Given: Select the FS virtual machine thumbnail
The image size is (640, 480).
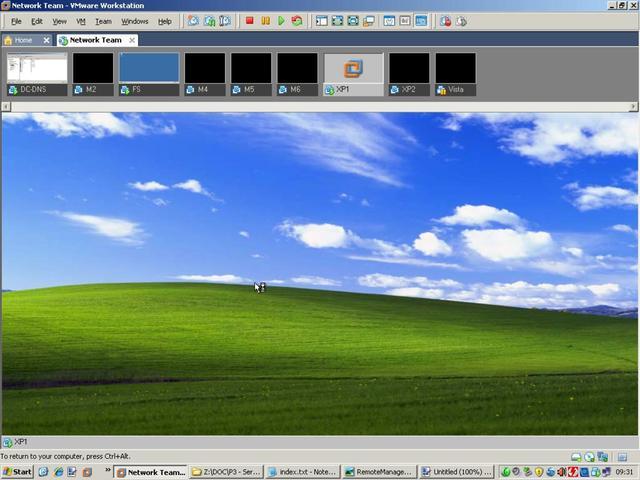Looking at the screenshot, I should click(149, 69).
